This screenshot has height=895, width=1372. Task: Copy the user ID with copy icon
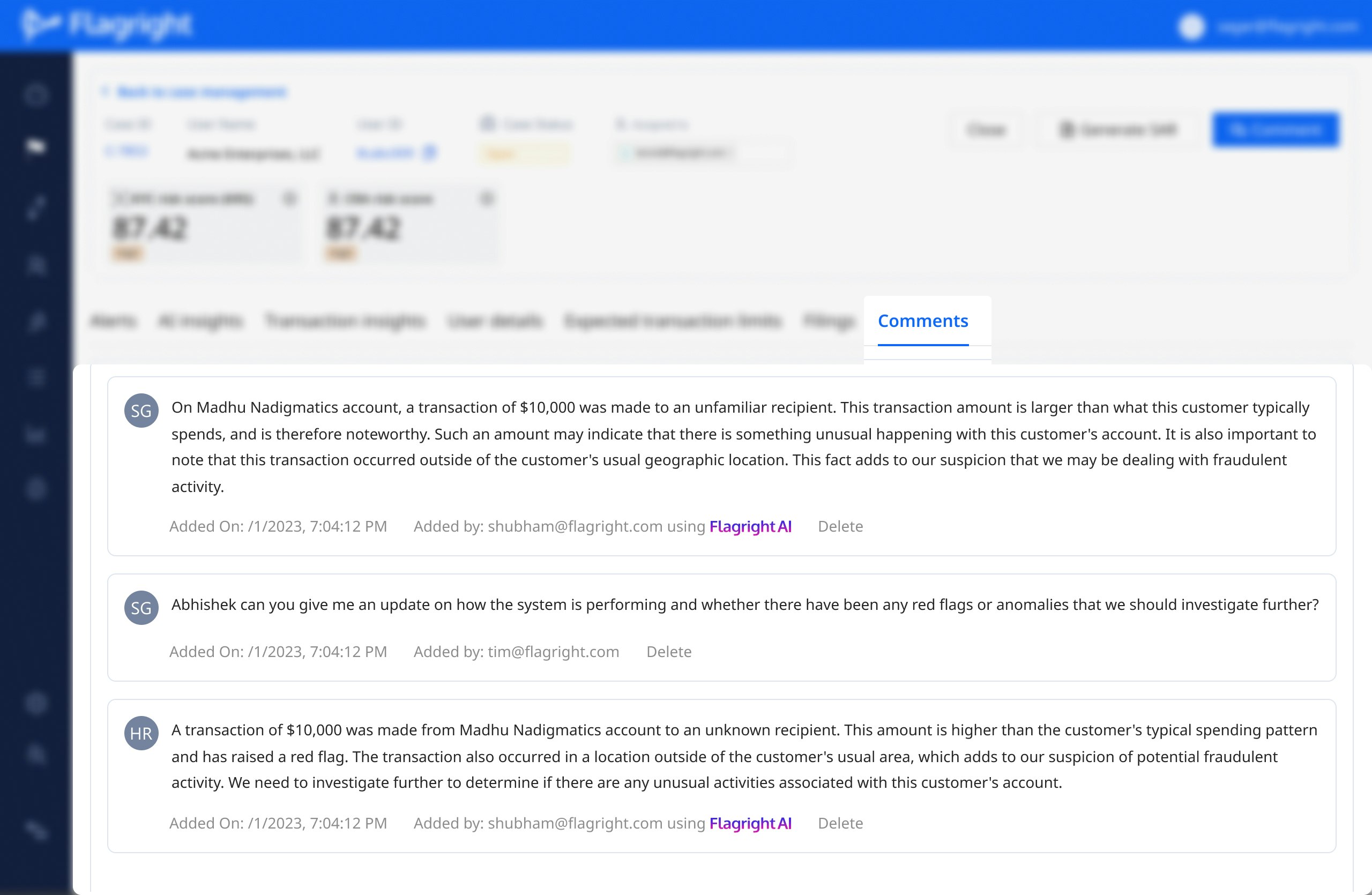click(429, 153)
